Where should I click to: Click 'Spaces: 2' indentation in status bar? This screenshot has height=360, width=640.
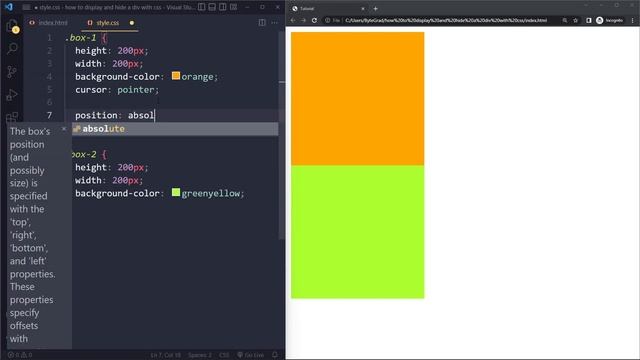(200, 355)
